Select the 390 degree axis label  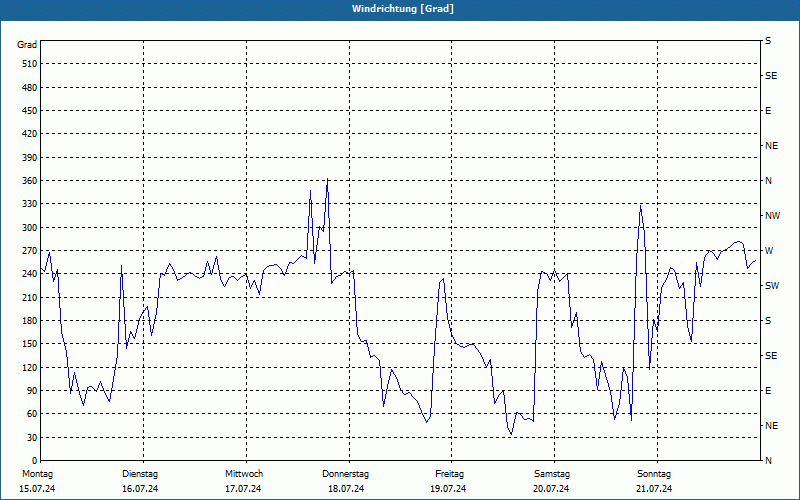point(30,157)
